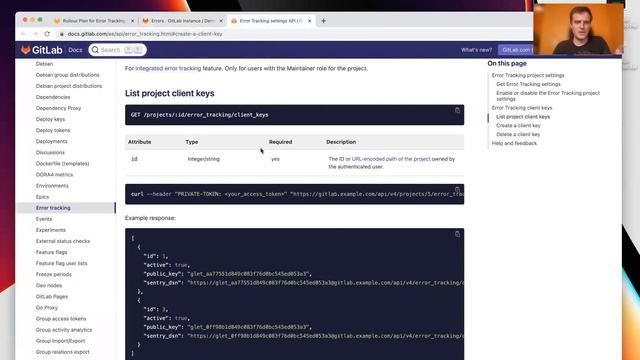The width and height of the screenshot is (640, 360).
Task: Jump to List project client keys section
Action: (x=523, y=117)
